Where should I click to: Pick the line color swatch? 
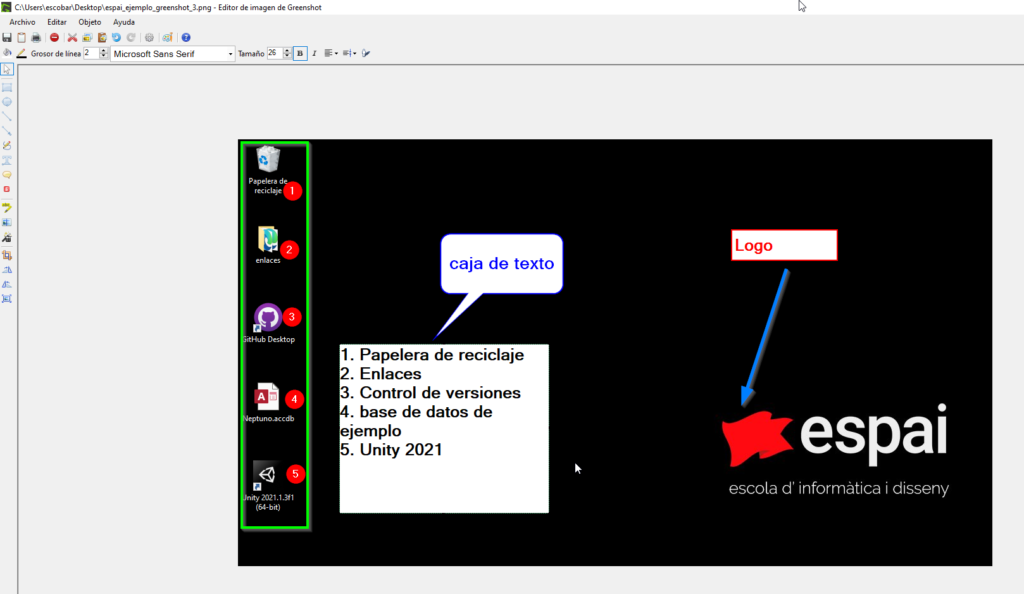[21, 53]
